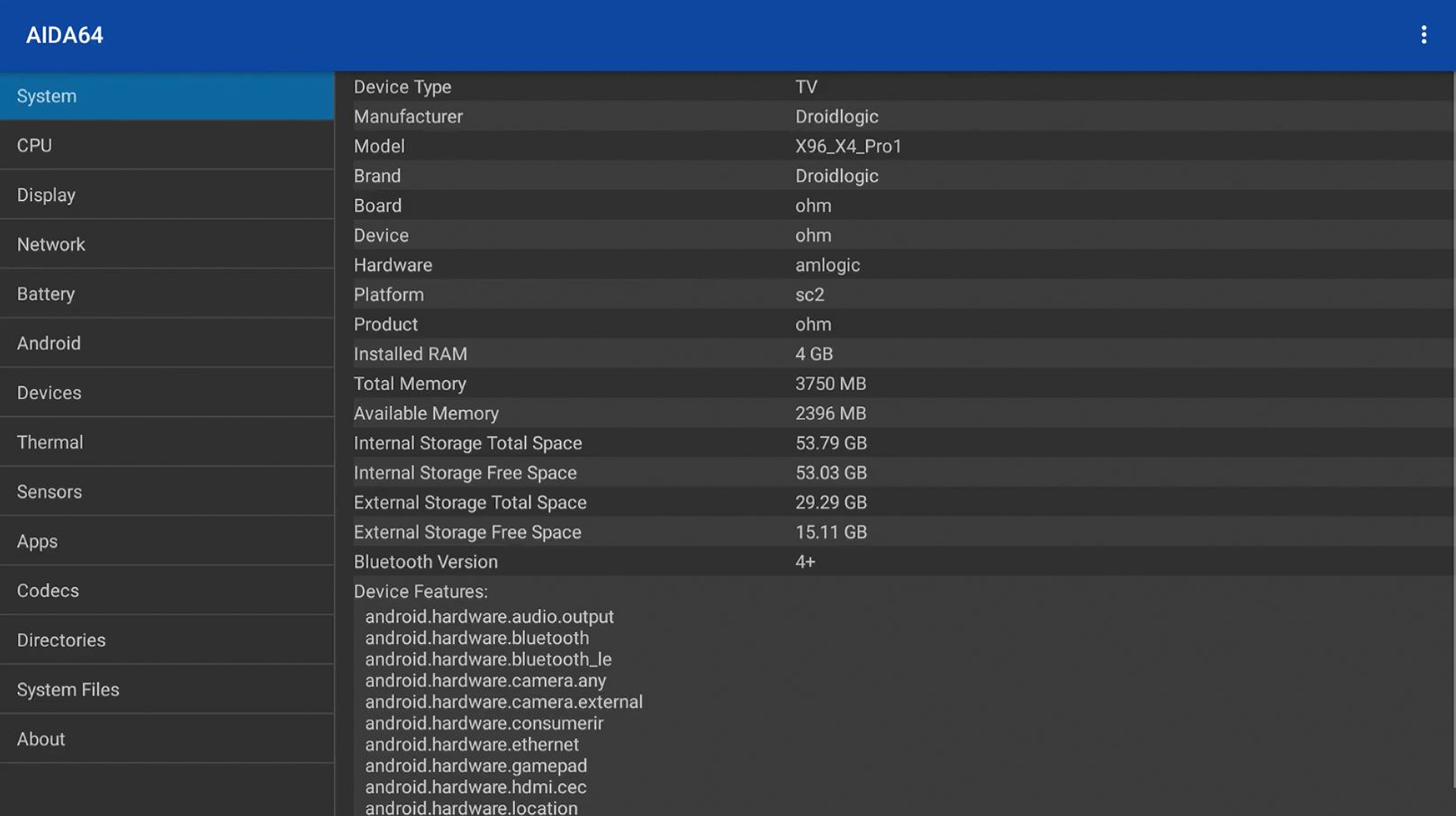This screenshot has height=816, width=1456.
Task: Select the Brand row label
Action: click(x=377, y=176)
